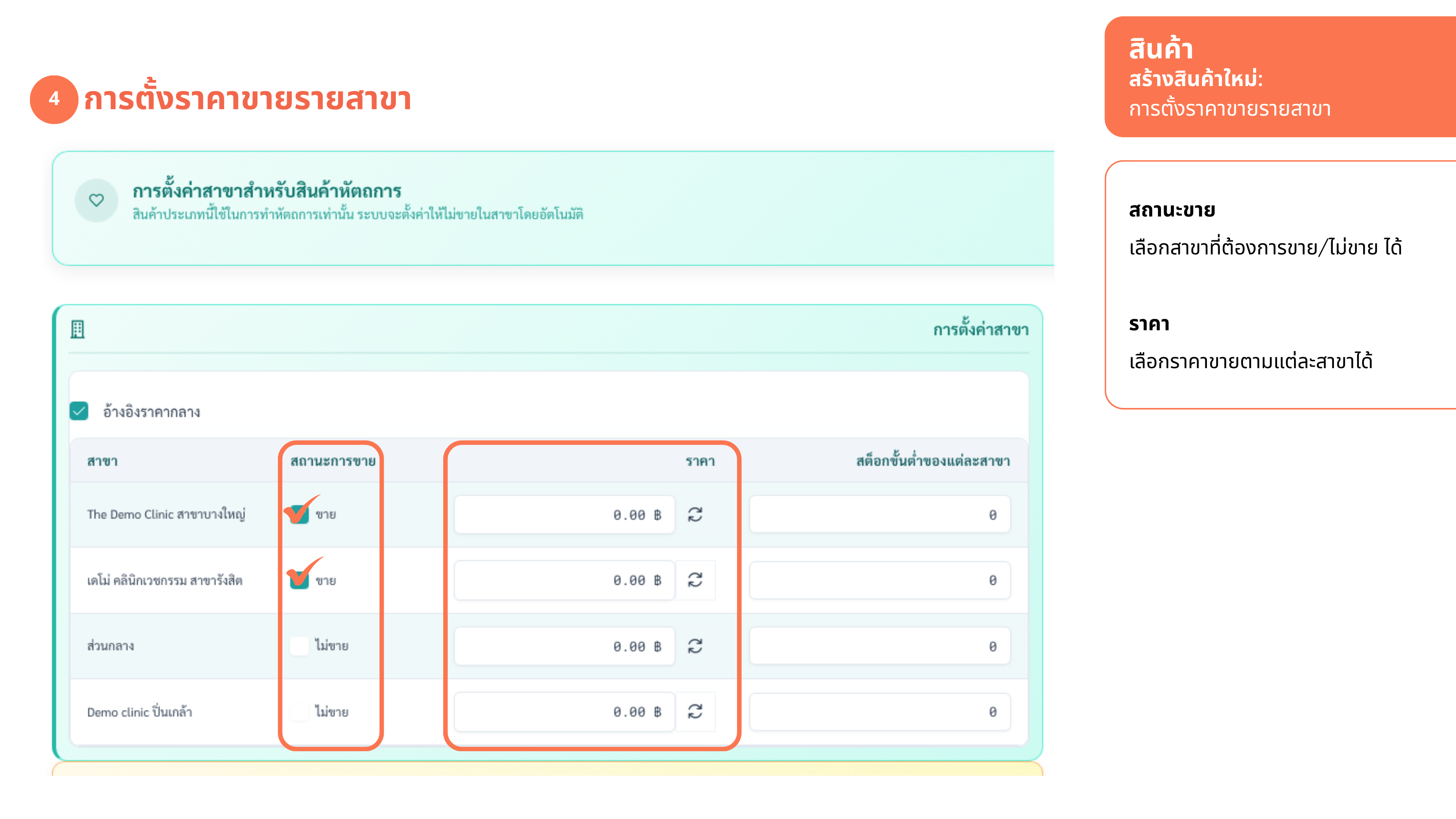Select Demo clinic ปิ่นเกล้า branch name
This screenshot has width=1456, height=819.
point(140,712)
